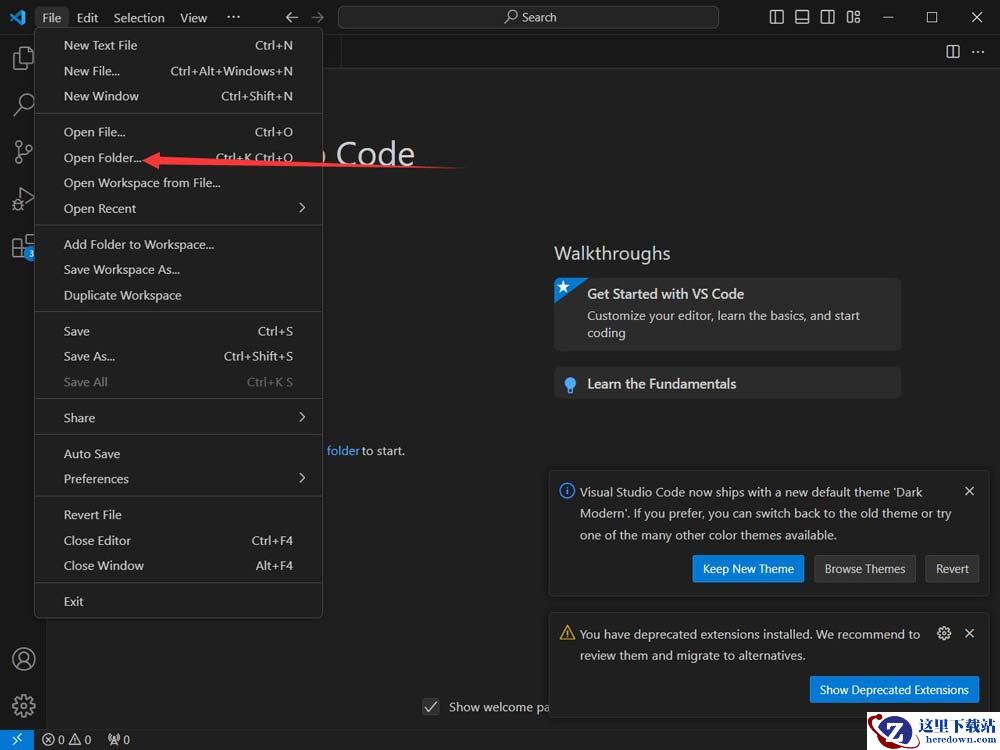The height and width of the screenshot is (750, 1000).
Task: Choose Open Folder...
Action: (x=179, y=158)
